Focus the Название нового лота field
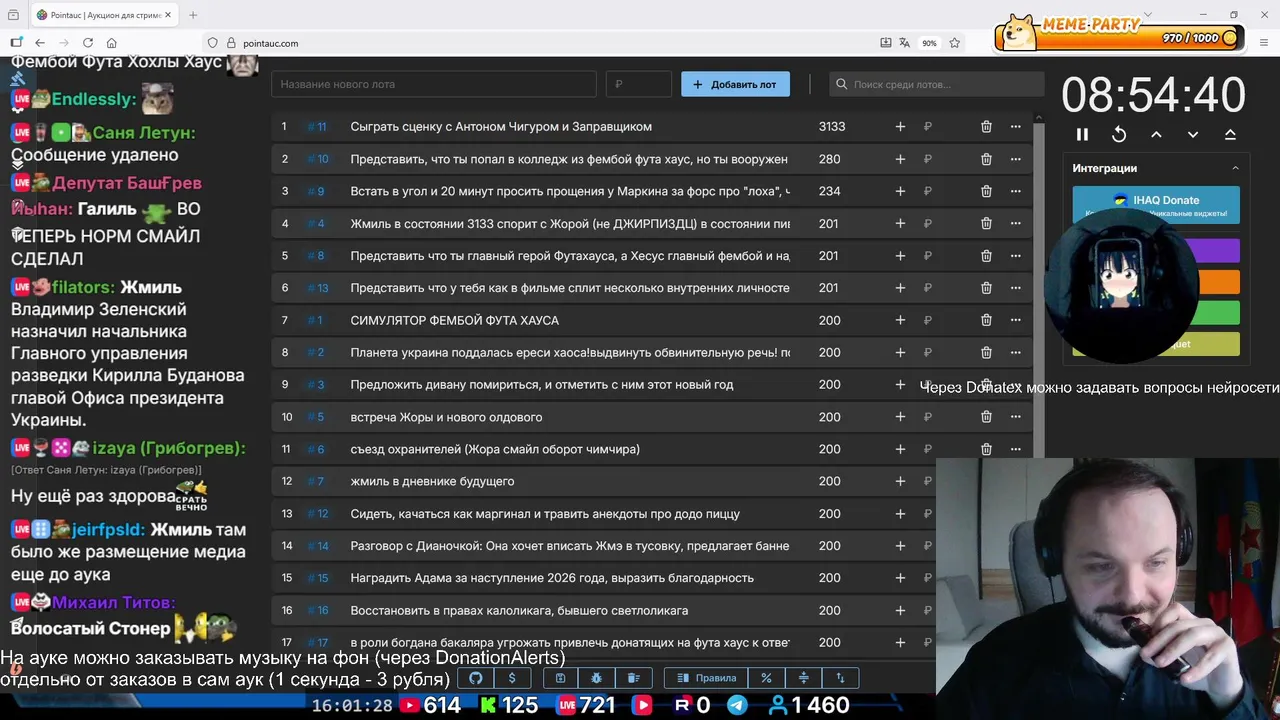 point(434,84)
